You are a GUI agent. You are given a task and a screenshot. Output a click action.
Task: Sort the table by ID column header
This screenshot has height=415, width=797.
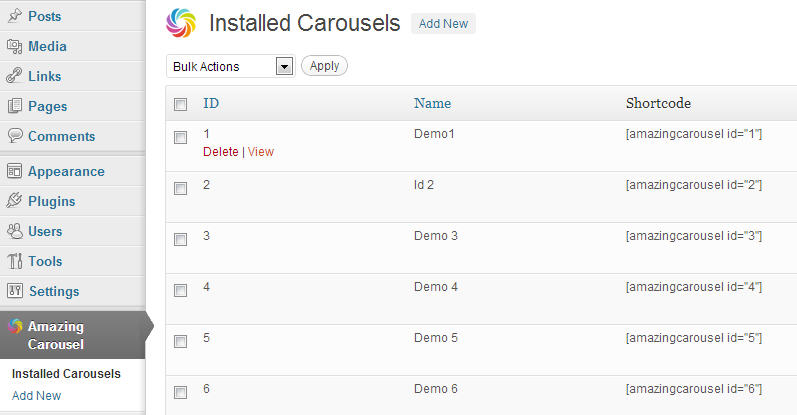coord(211,103)
